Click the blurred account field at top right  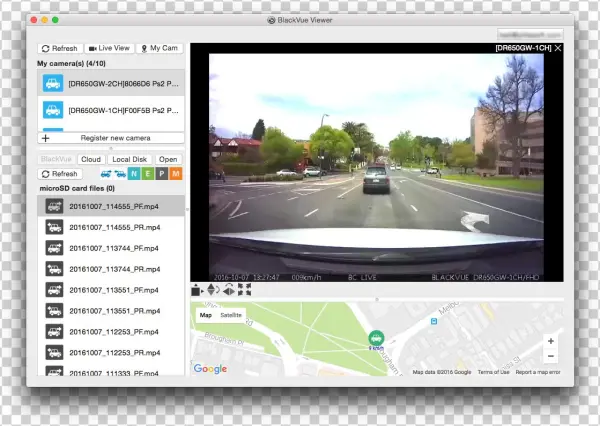(x=530, y=34)
